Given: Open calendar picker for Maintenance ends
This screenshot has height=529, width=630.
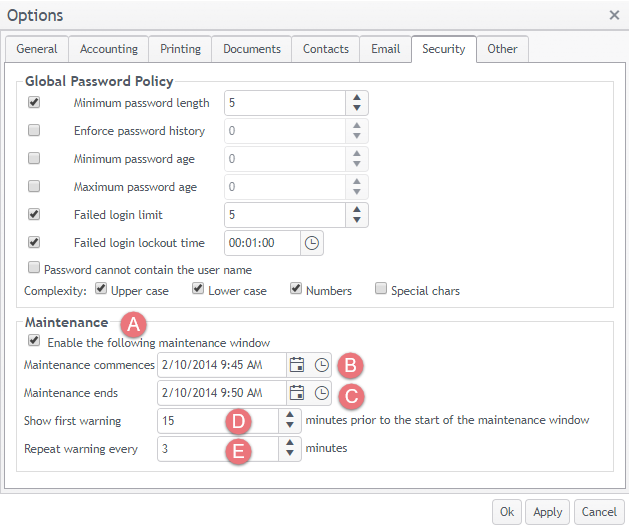Looking at the screenshot, I should pyautogui.click(x=296, y=393).
